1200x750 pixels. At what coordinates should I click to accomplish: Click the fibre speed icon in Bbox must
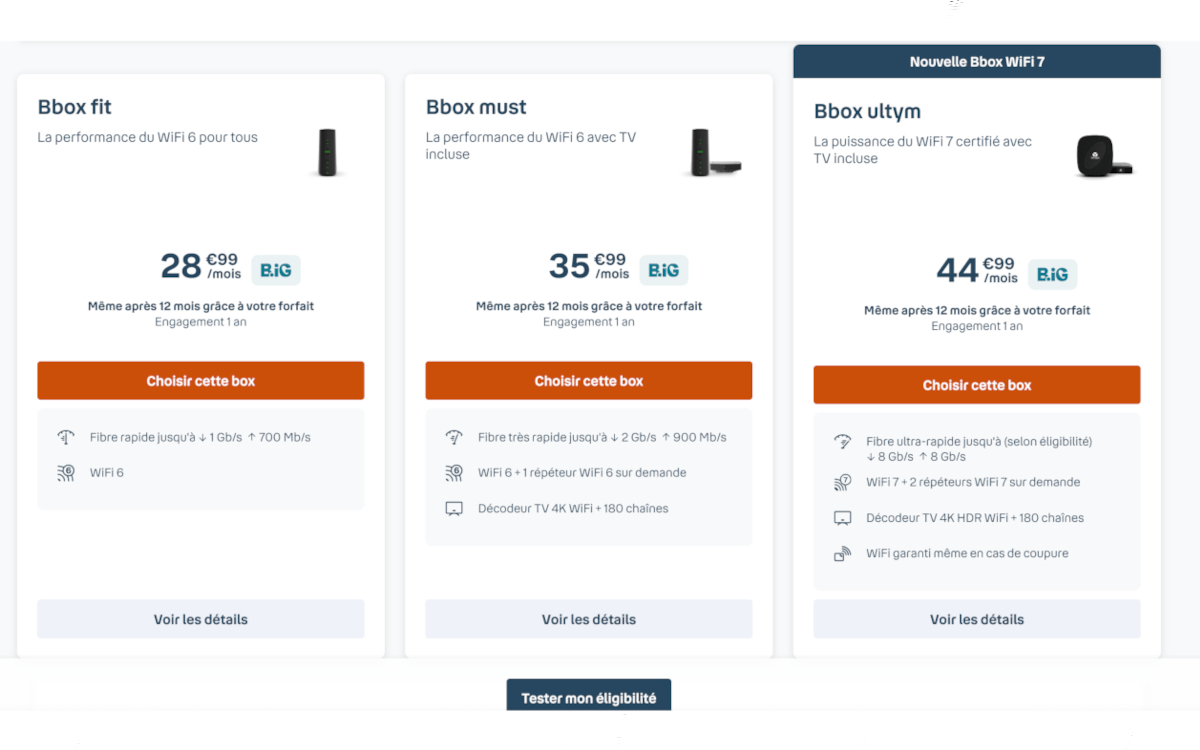click(454, 437)
